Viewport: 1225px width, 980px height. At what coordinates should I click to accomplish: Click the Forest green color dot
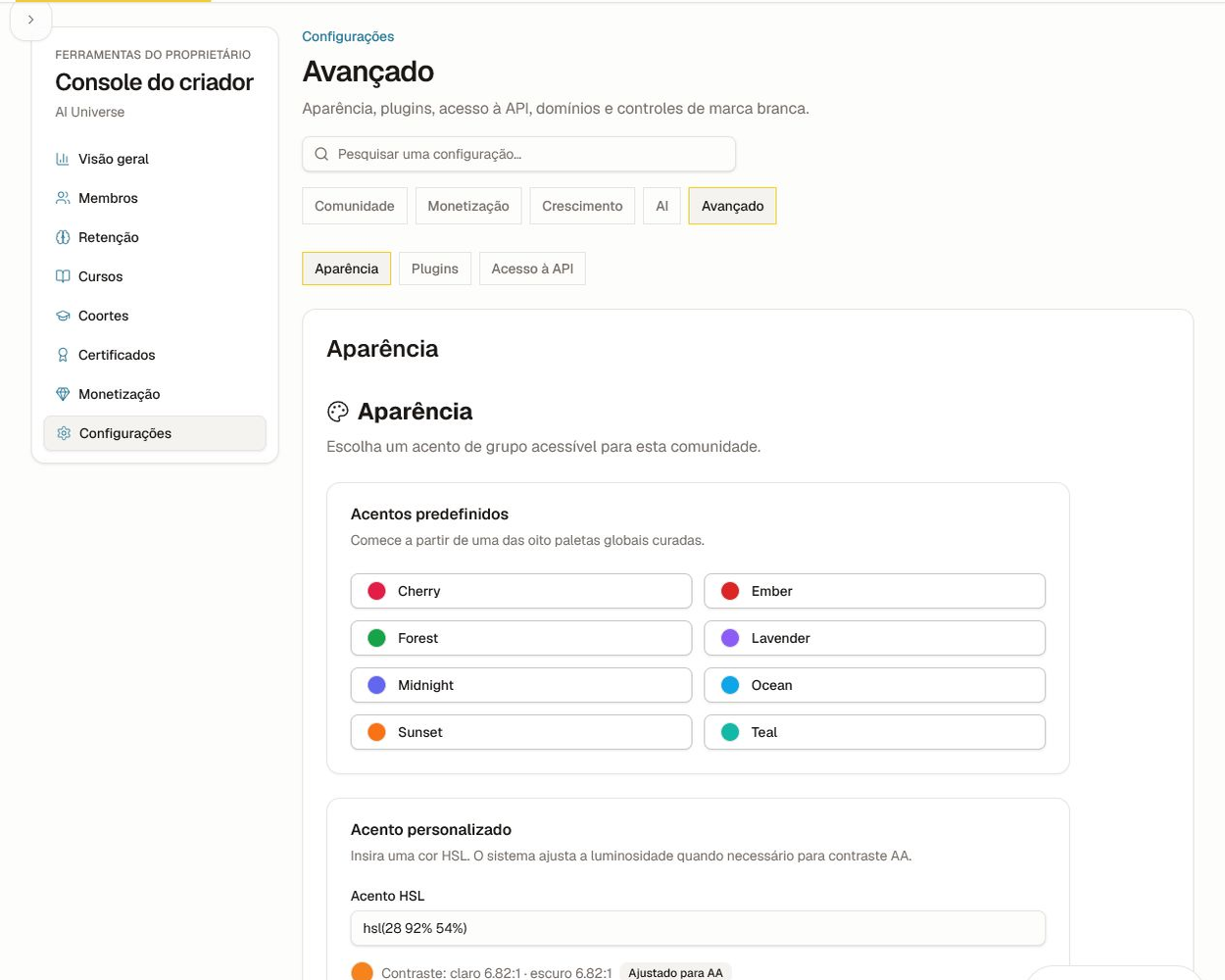(x=376, y=638)
